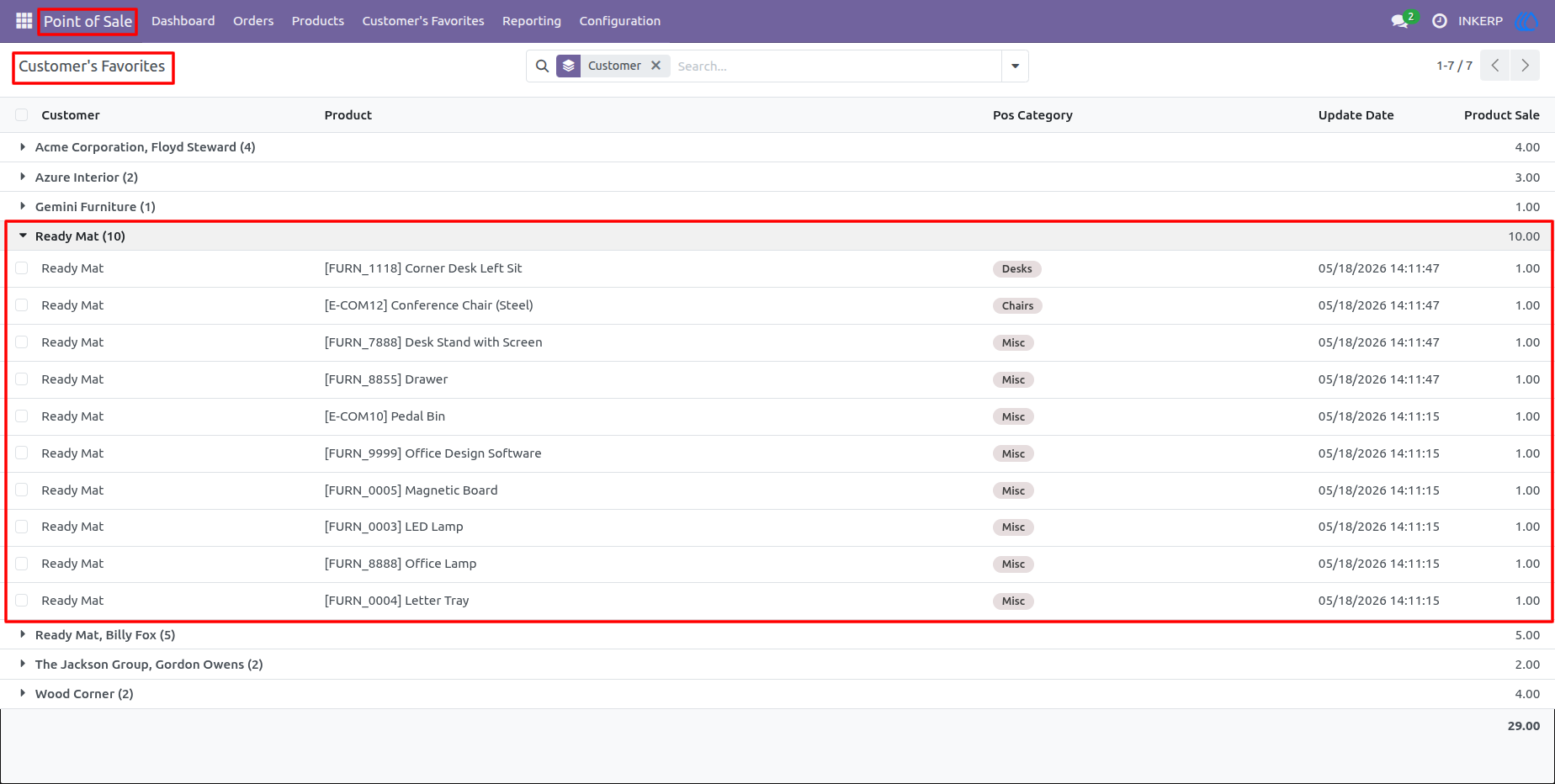Open Customer's Favorites in the top menu
The width and height of the screenshot is (1555, 784).
click(x=423, y=21)
